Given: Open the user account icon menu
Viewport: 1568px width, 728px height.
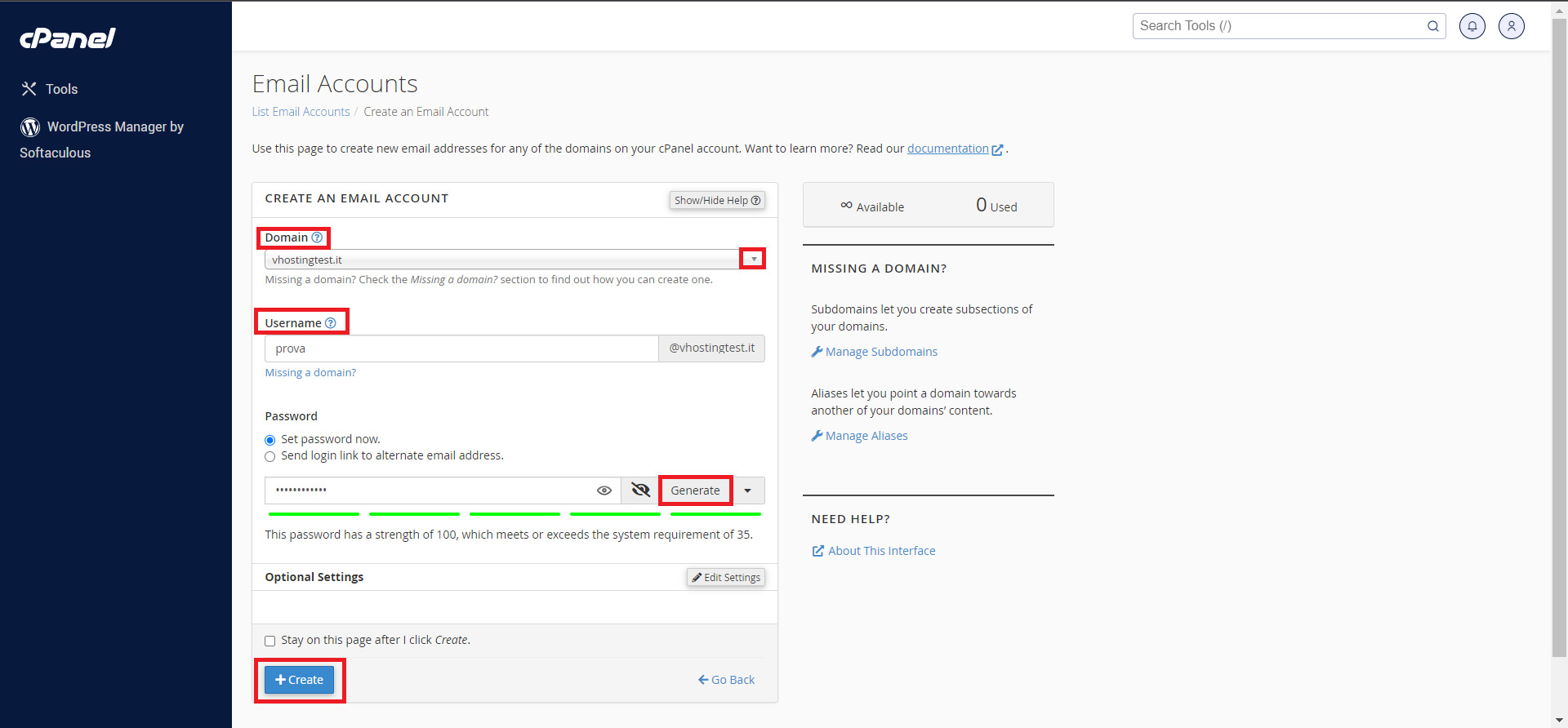Looking at the screenshot, I should (1512, 26).
